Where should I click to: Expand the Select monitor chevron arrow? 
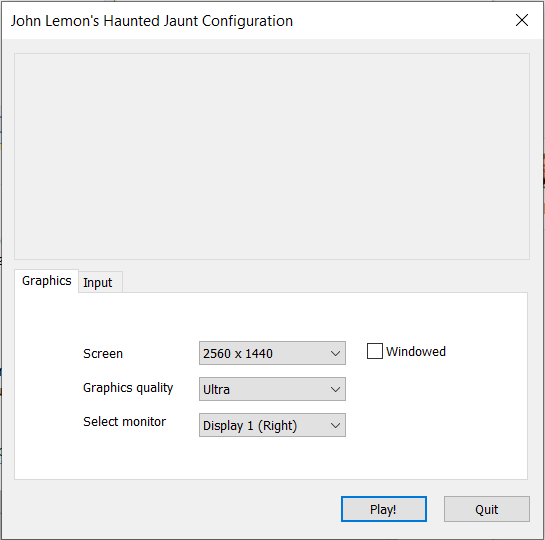point(335,425)
